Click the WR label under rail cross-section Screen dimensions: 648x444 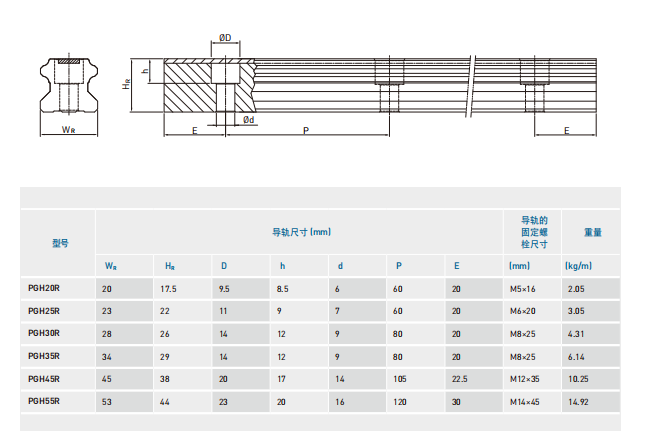(69, 130)
